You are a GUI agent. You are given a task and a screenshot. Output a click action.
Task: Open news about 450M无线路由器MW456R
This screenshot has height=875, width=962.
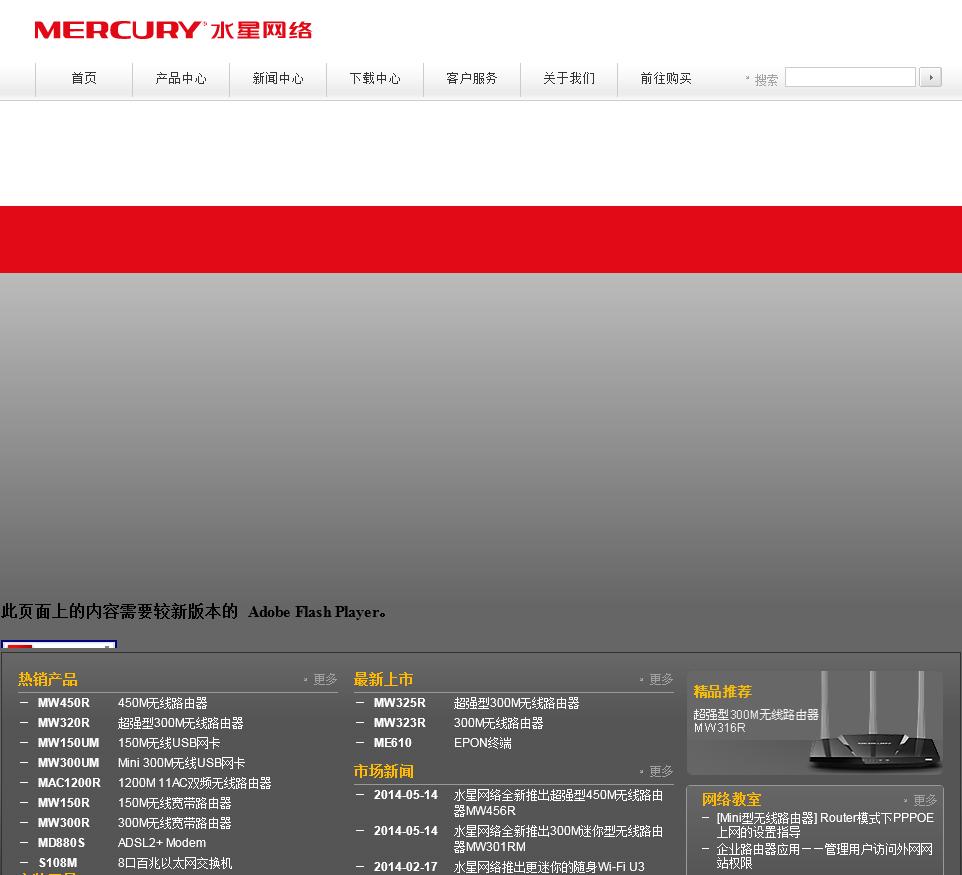[x=558, y=803]
